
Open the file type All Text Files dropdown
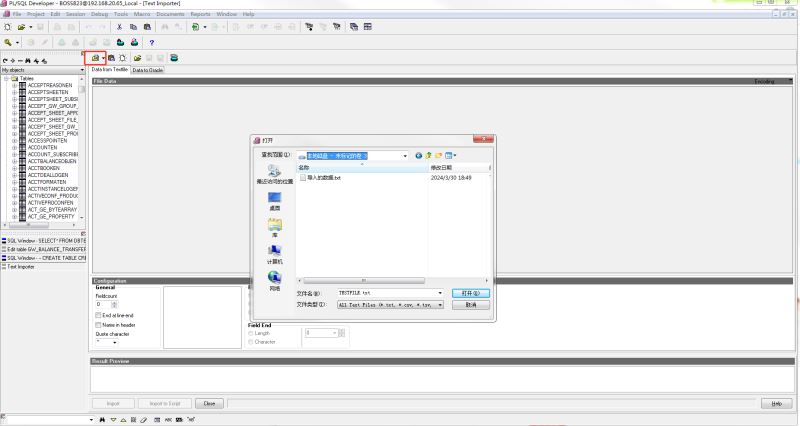[x=440, y=305]
